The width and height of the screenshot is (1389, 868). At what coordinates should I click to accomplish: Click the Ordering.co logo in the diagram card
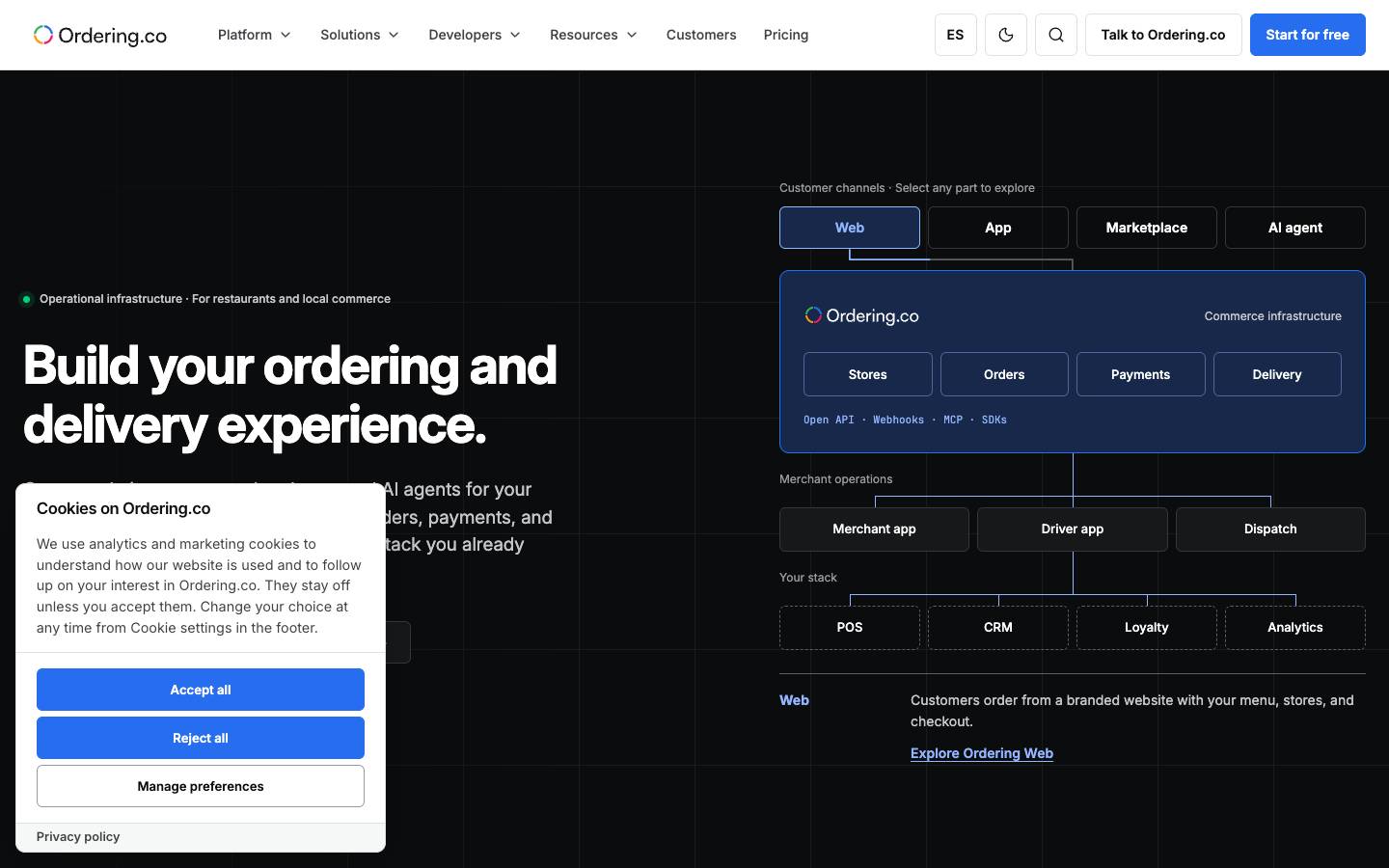861,315
